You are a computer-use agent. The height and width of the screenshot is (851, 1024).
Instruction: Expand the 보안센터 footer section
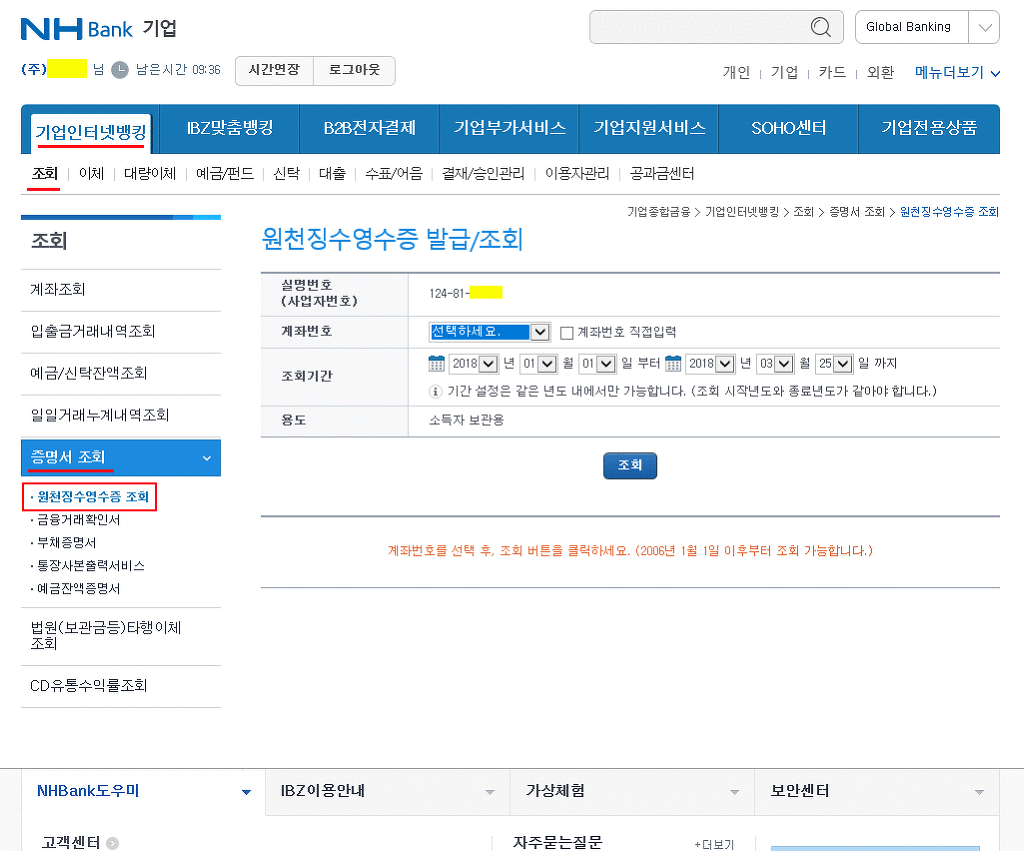pos(877,791)
